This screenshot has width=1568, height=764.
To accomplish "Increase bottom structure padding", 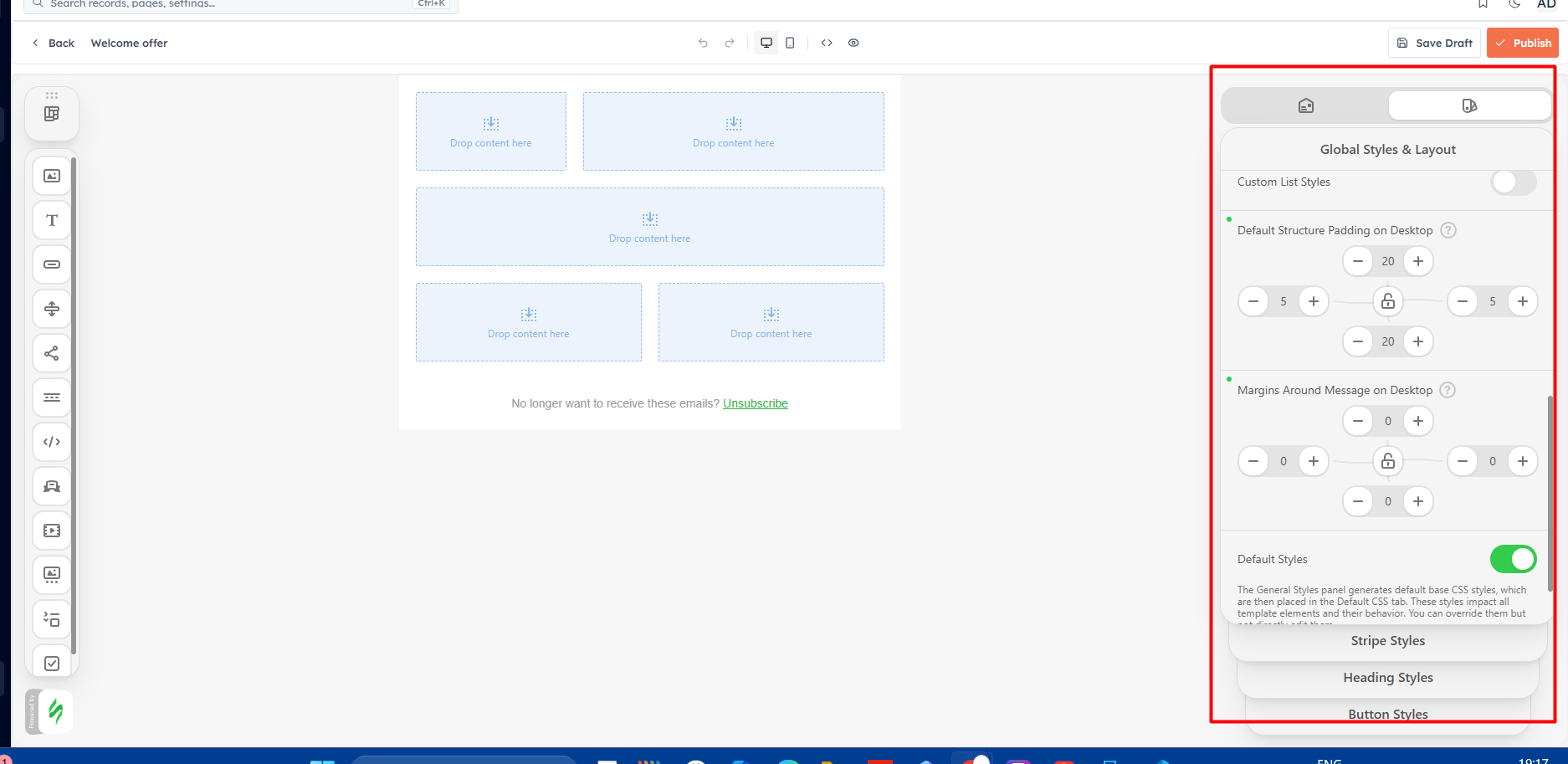I will point(1418,341).
